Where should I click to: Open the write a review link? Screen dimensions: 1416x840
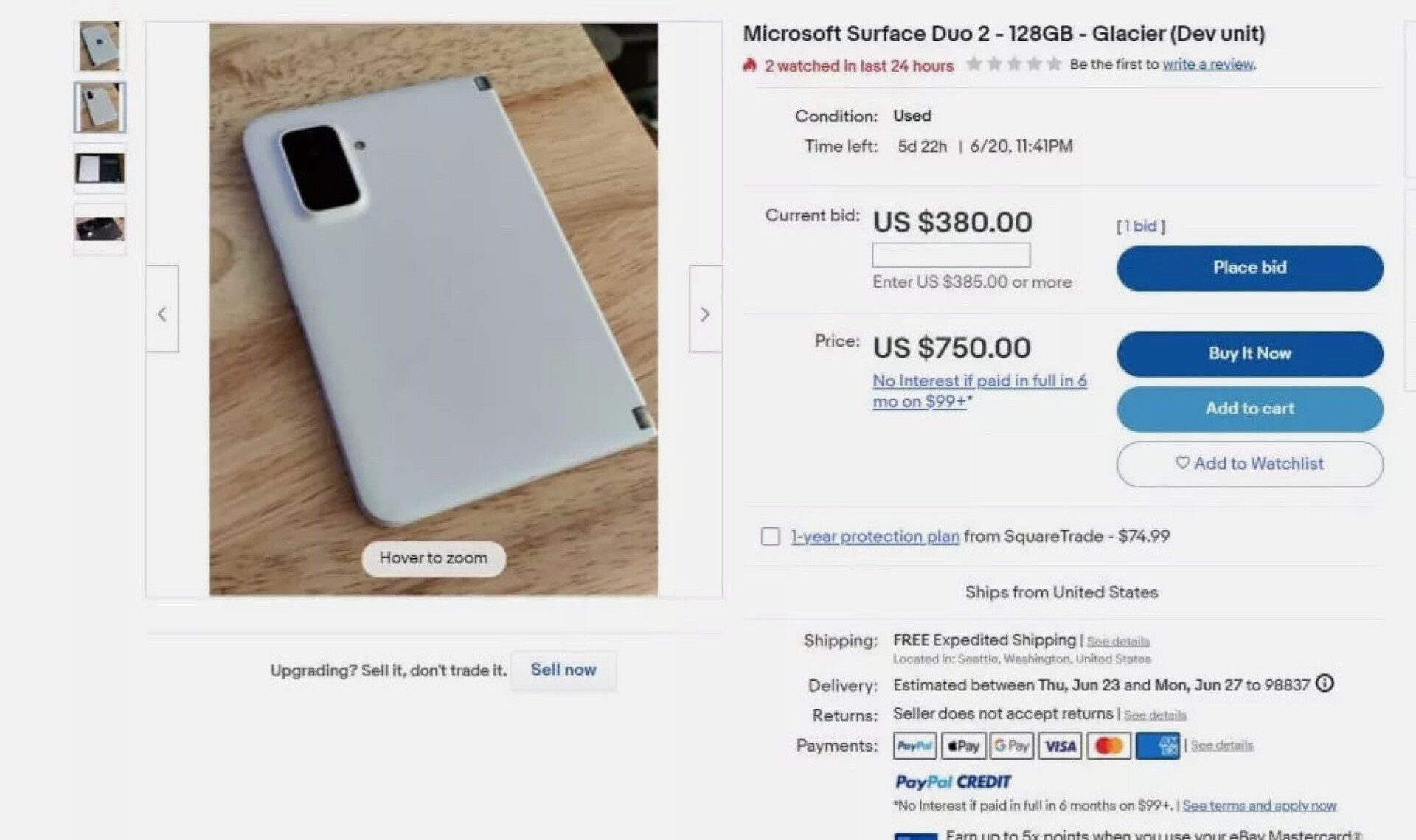coord(1208,65)
